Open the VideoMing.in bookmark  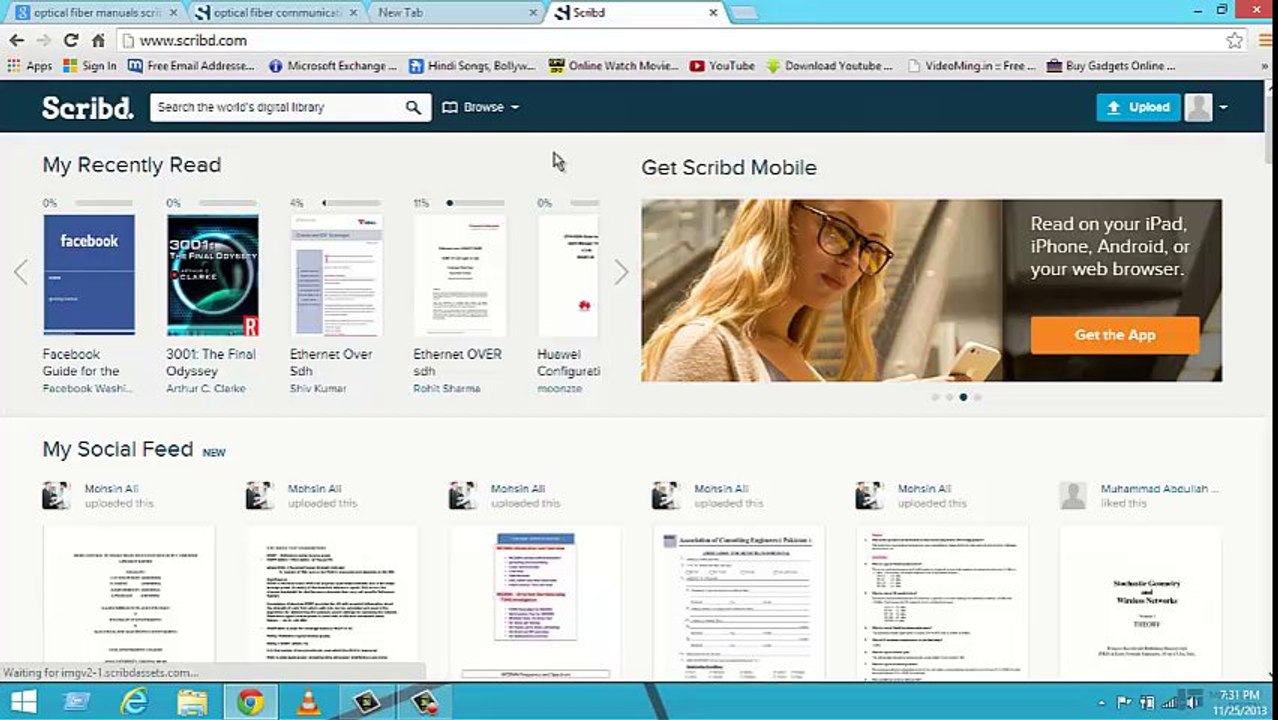point(971,66)
